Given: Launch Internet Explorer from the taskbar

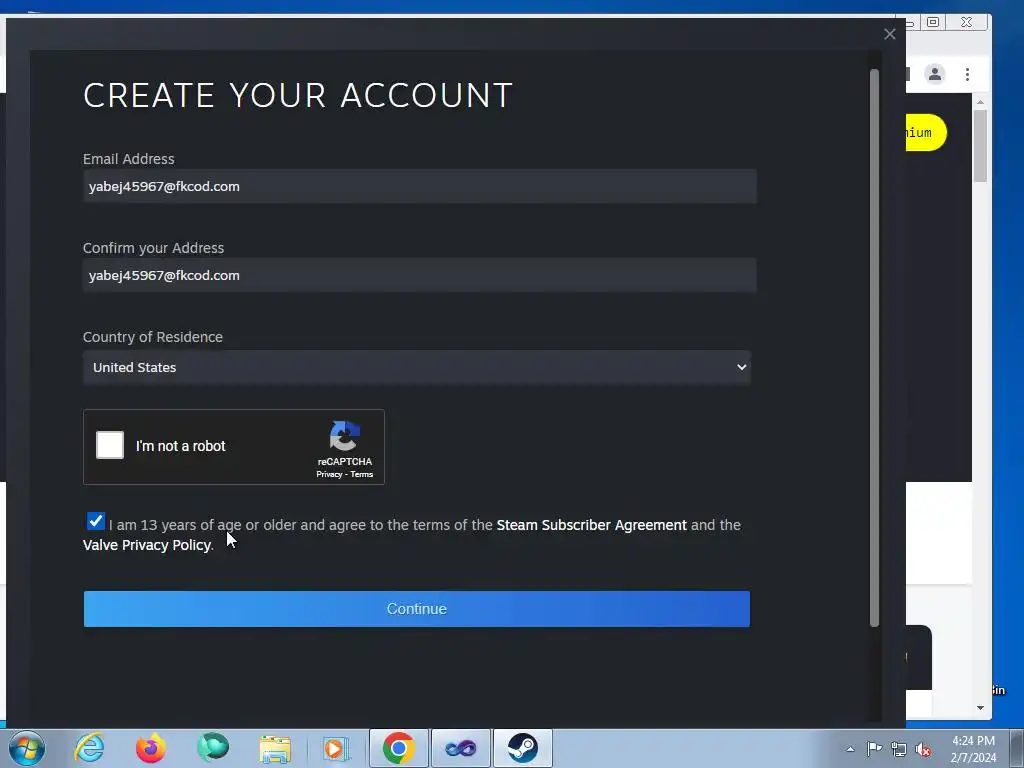Looking at the screenshot, I should click(x=89, y=748).
